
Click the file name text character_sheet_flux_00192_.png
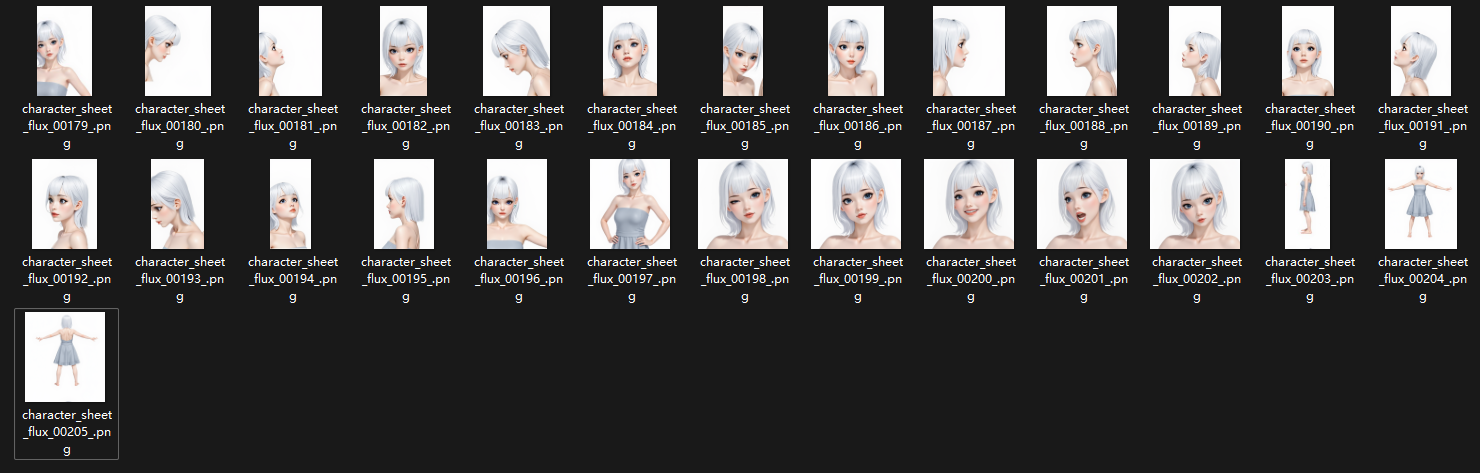pyautogui.click(x=67, y=279)
